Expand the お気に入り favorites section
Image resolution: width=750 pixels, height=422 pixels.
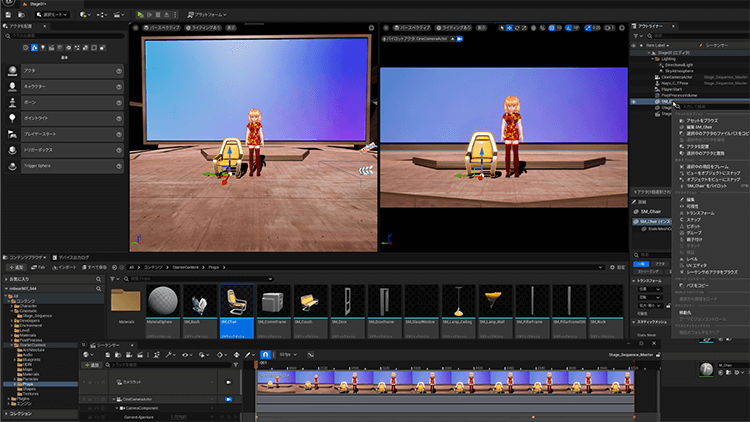coord(6,279)
